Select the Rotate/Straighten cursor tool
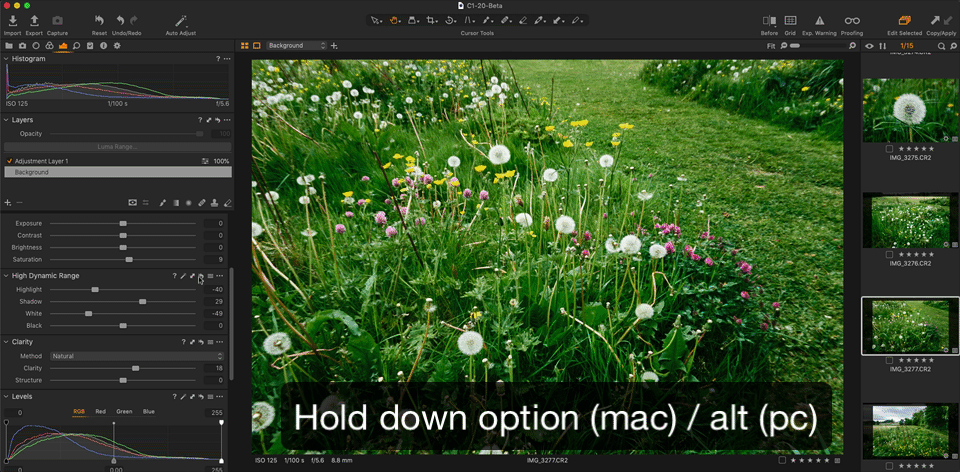This screenshot has width=960, height=472. pyautogui.click(x=449, y=20)
